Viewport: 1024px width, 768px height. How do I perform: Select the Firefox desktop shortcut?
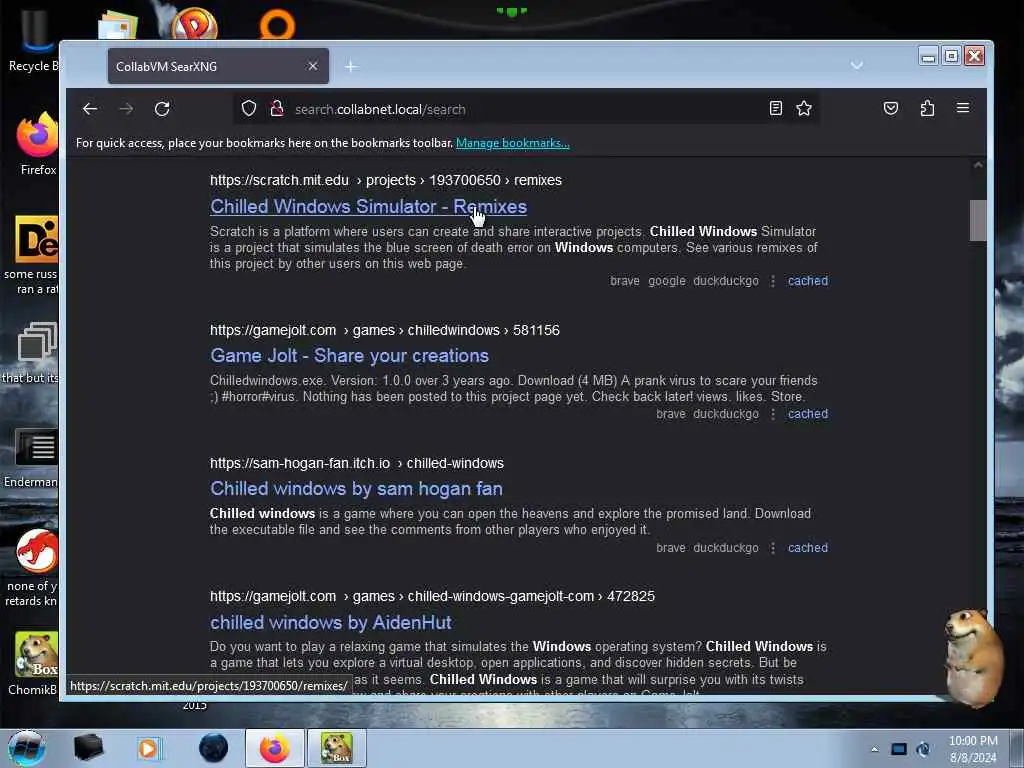[x=37, y=144]
